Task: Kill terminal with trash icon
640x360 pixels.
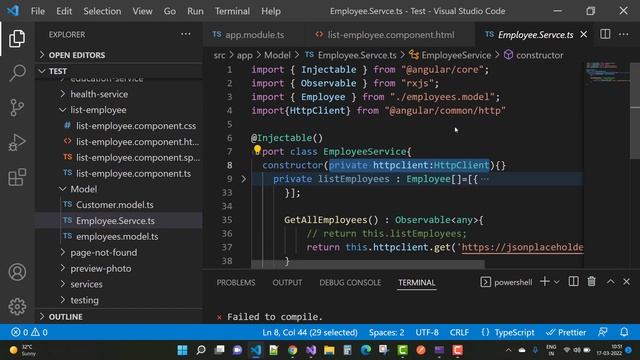Action: click(x=591, y=282)
